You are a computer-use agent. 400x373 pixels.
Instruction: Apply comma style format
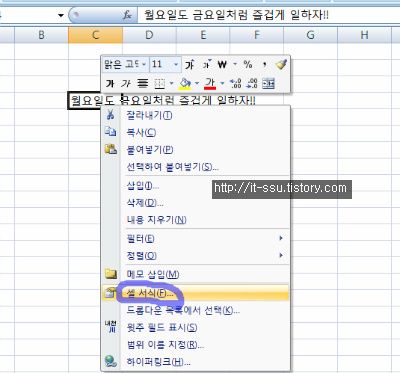coord(264,64)
